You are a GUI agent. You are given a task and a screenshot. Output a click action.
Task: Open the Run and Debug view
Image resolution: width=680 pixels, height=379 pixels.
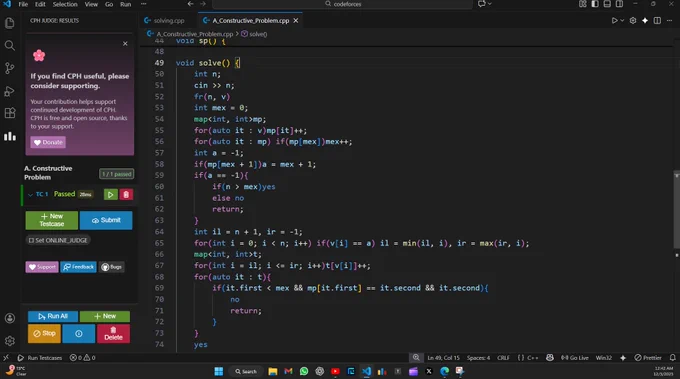(10, 91)
